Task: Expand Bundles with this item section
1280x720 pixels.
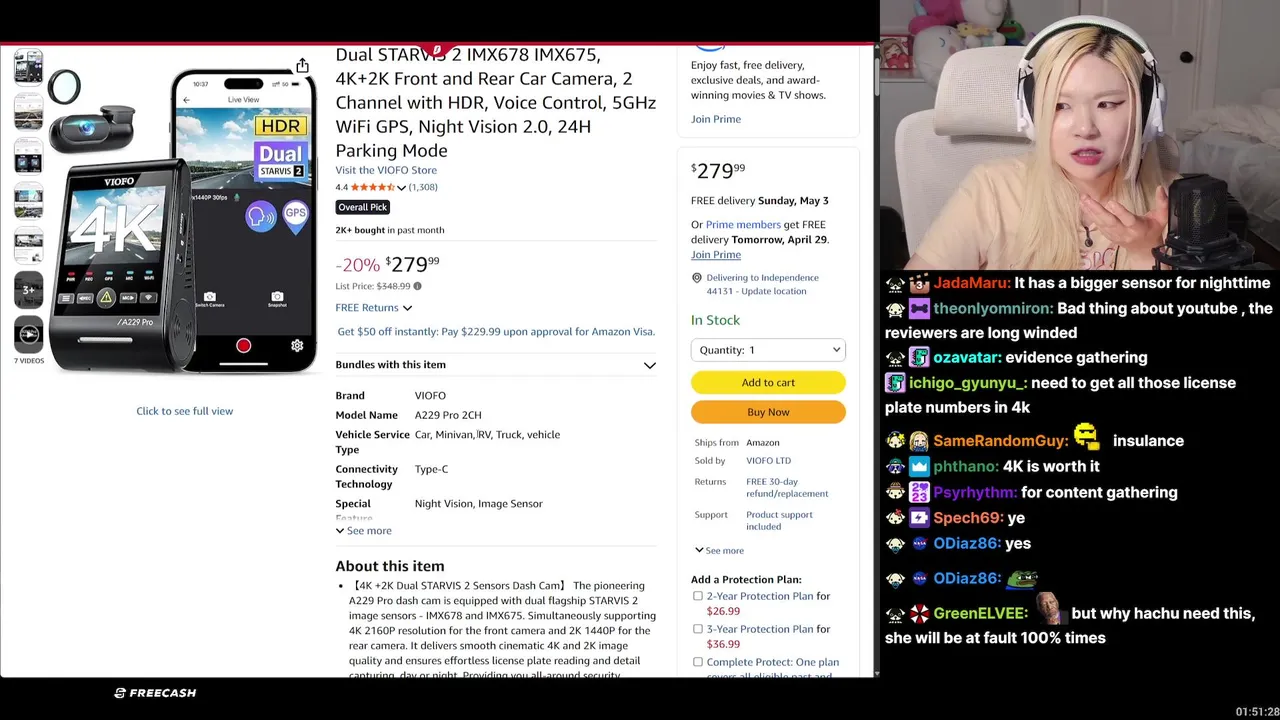Action: click(x=496, y=365)
